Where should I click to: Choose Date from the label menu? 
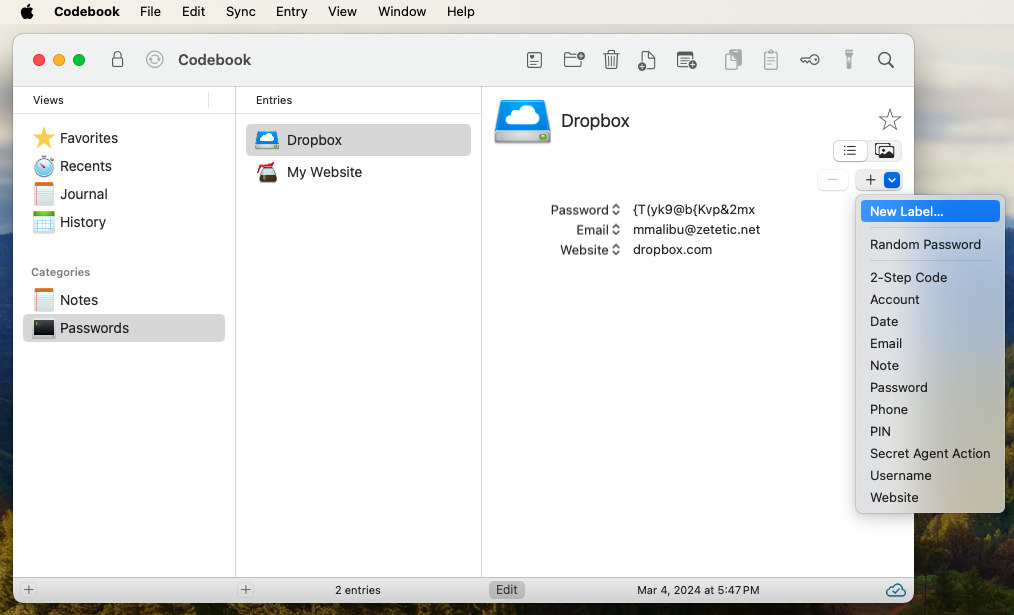(x=930, y=321)
